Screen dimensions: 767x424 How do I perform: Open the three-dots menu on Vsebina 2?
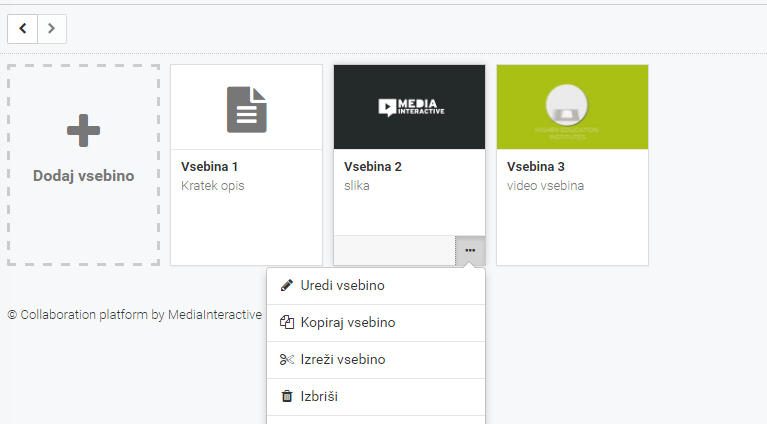point(470,250)
